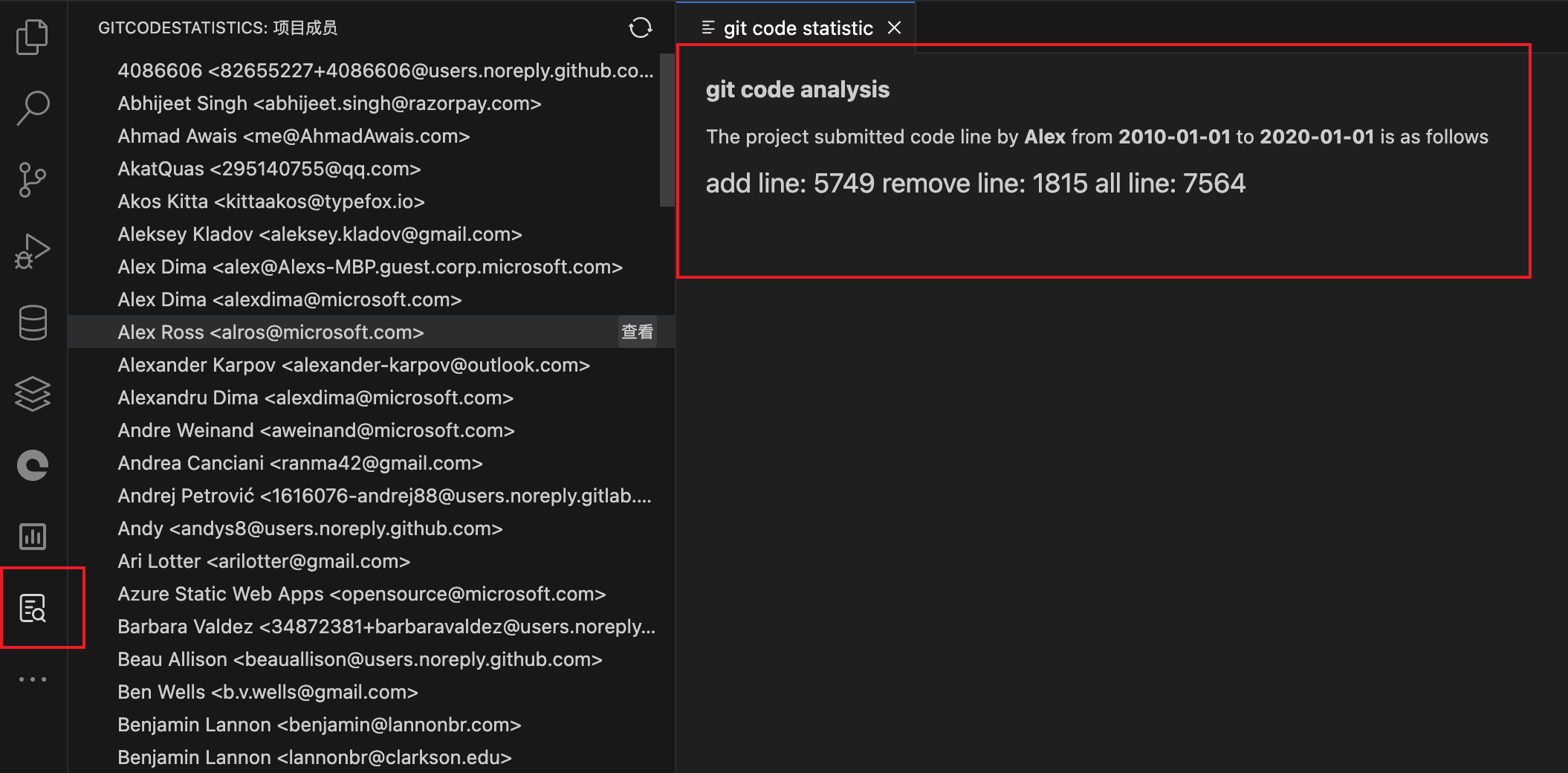
Task: Refresh the project members list
Action: 640,28
